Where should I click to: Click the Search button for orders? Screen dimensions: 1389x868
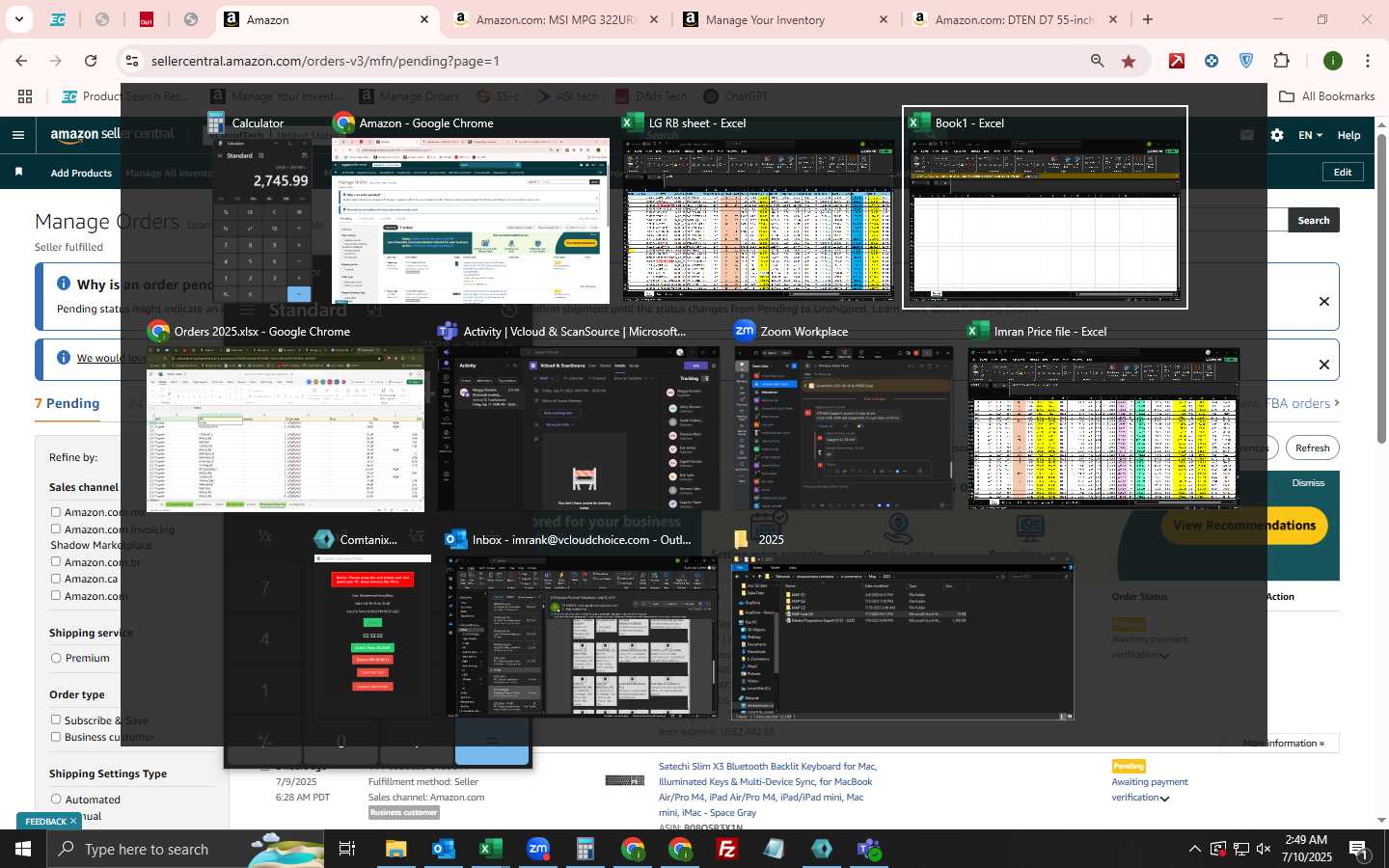click(x=1313, y=220)
